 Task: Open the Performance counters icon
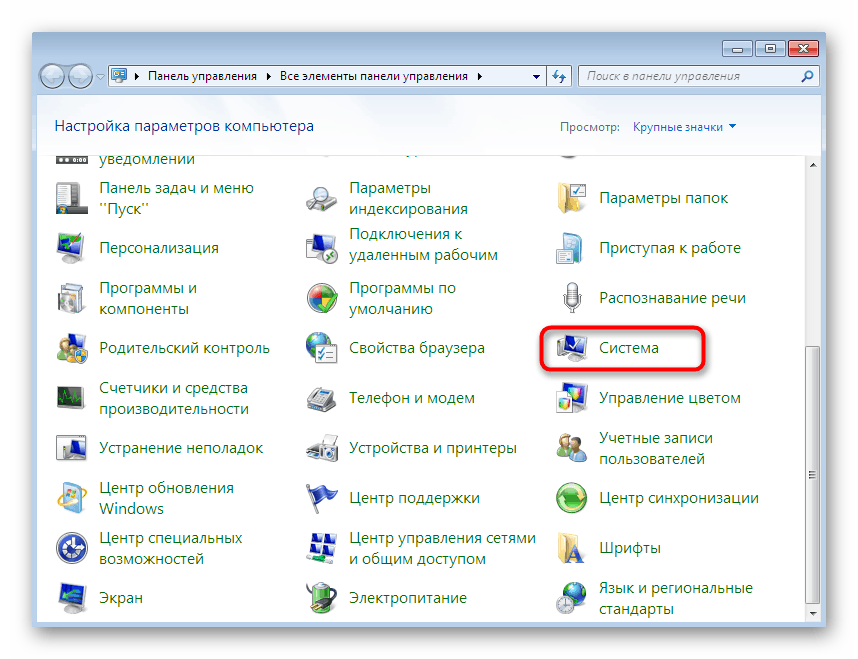click(x=72, y=398)
